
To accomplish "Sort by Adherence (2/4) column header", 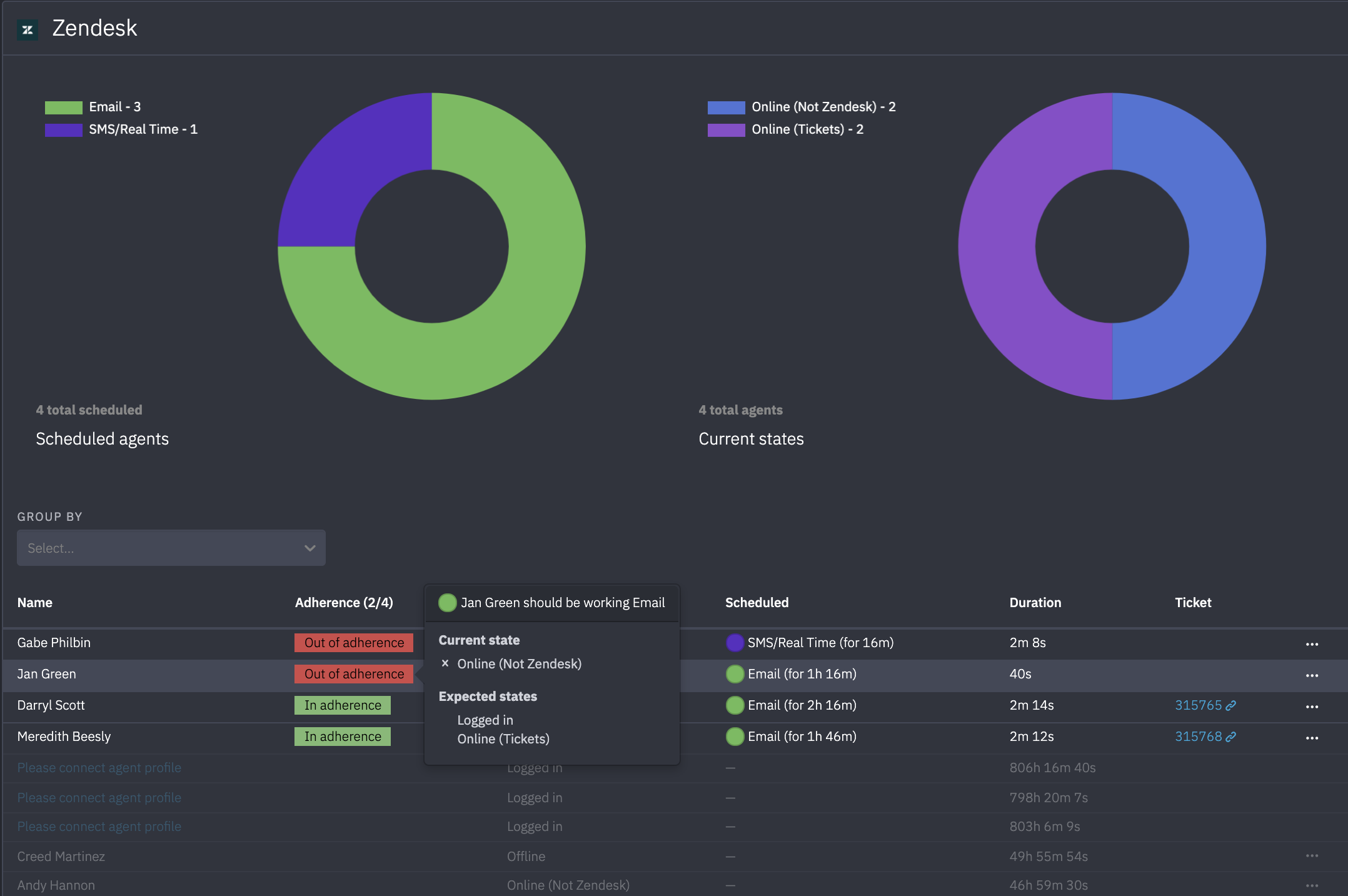I will pos(344,603).
